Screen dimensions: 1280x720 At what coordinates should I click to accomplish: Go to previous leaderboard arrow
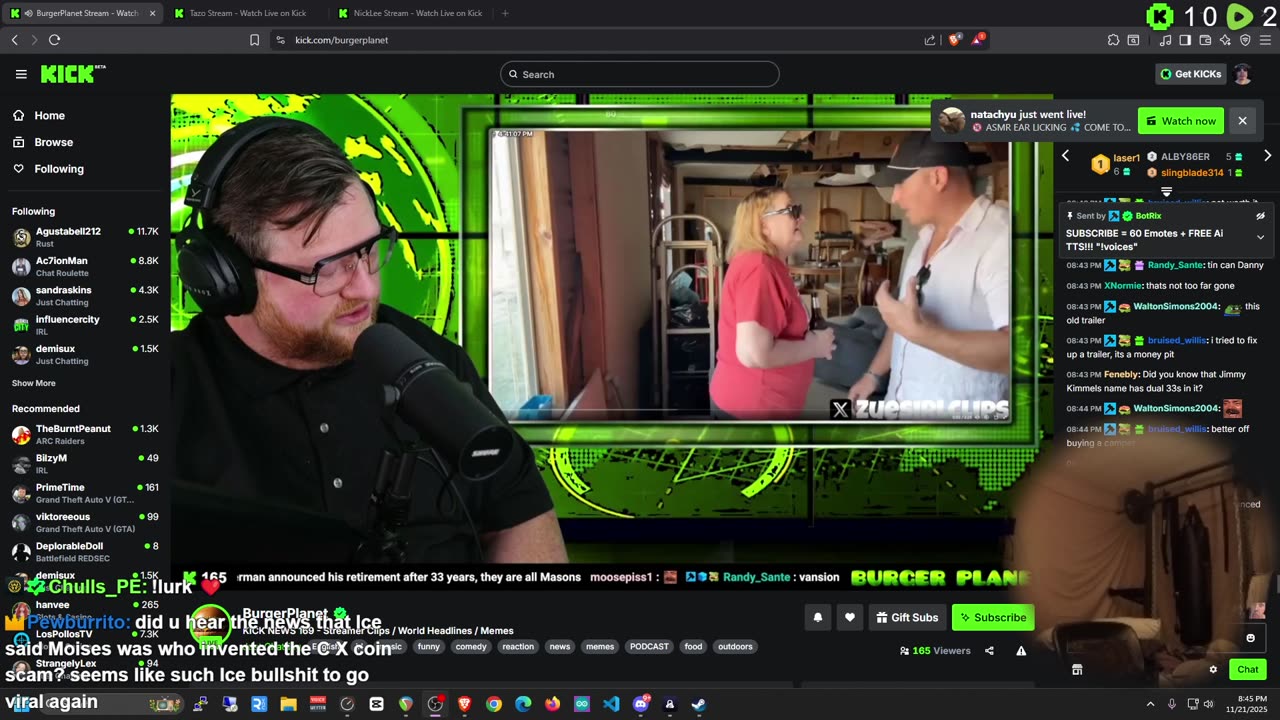coord(1065,156)
